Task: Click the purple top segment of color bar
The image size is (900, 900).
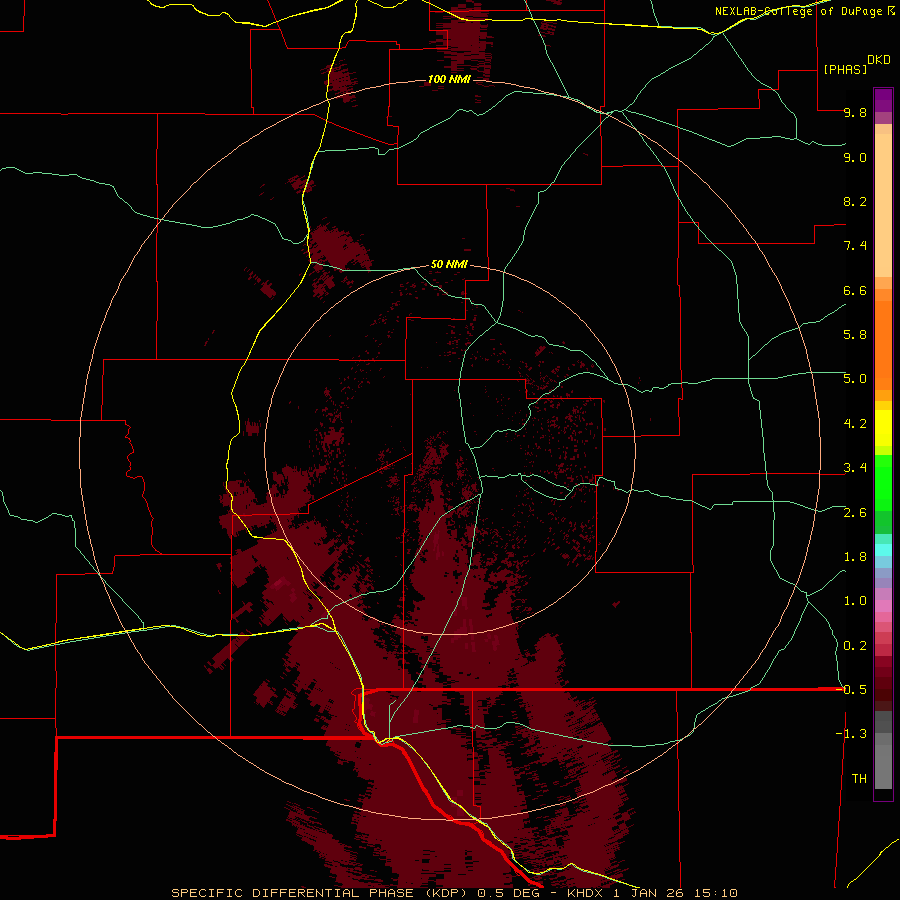Action: (883, 100)
